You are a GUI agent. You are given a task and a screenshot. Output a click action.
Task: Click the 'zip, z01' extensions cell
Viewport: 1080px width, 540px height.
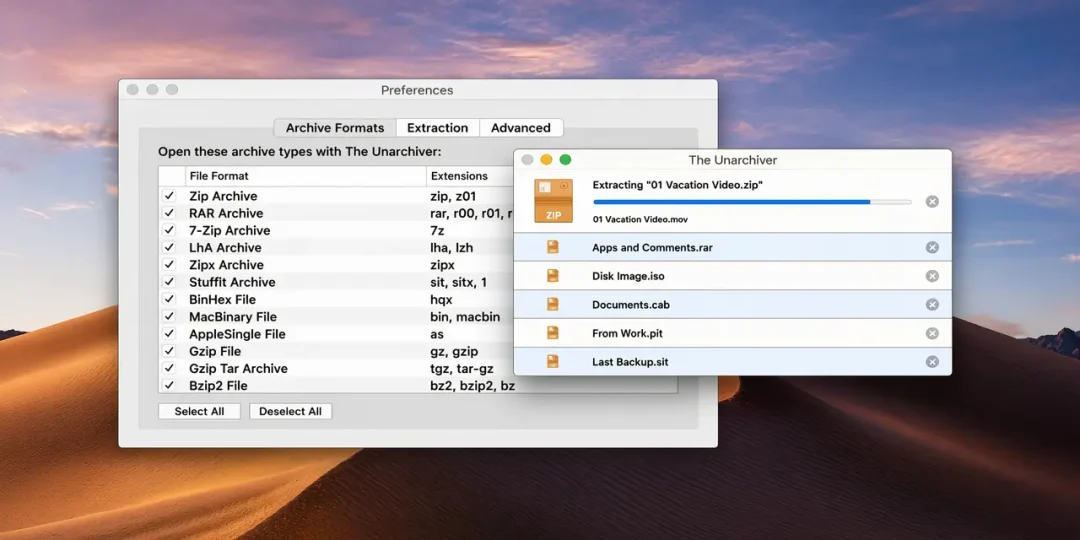point(453,196)
